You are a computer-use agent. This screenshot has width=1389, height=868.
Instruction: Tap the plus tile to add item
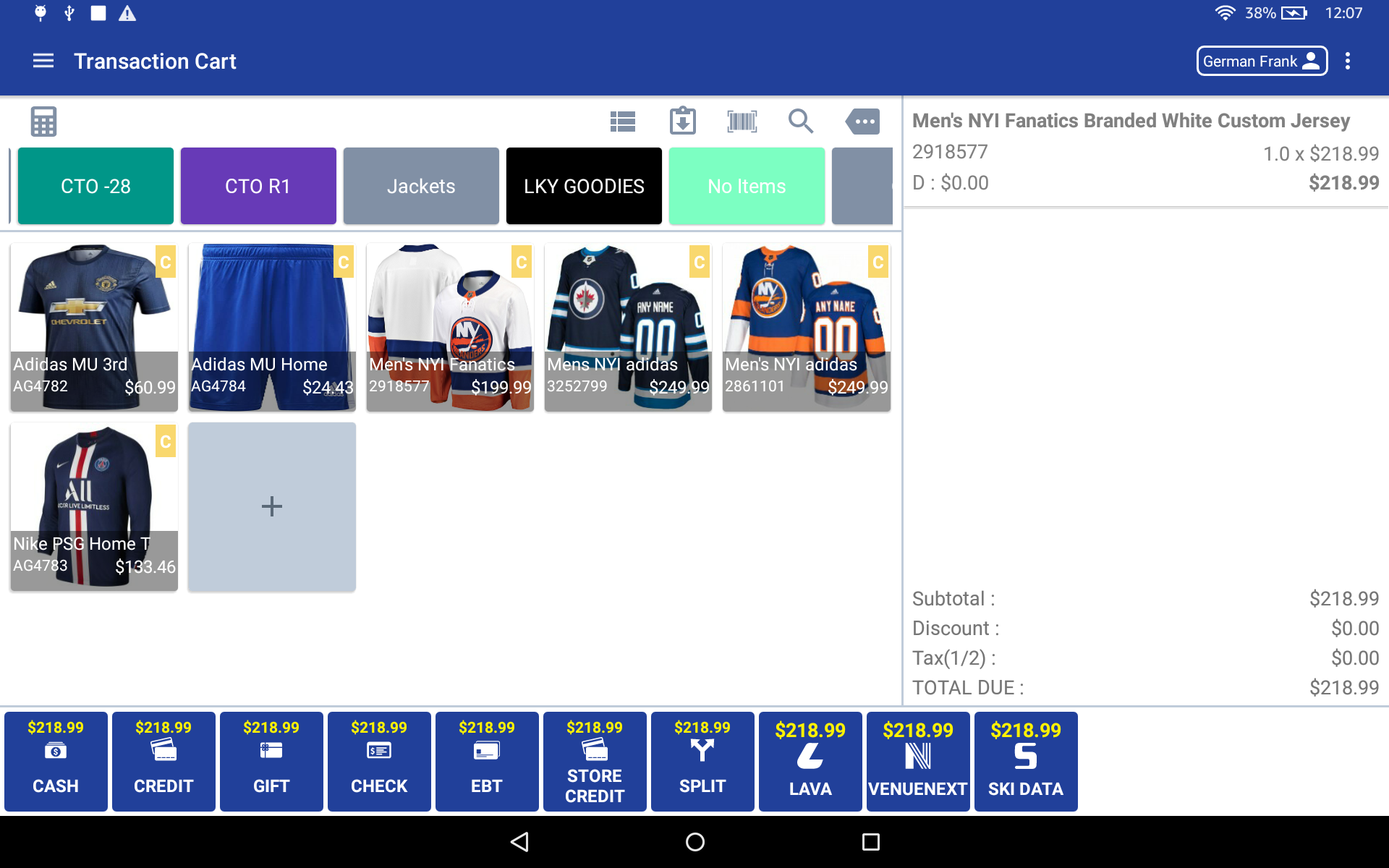coord(272,507)
